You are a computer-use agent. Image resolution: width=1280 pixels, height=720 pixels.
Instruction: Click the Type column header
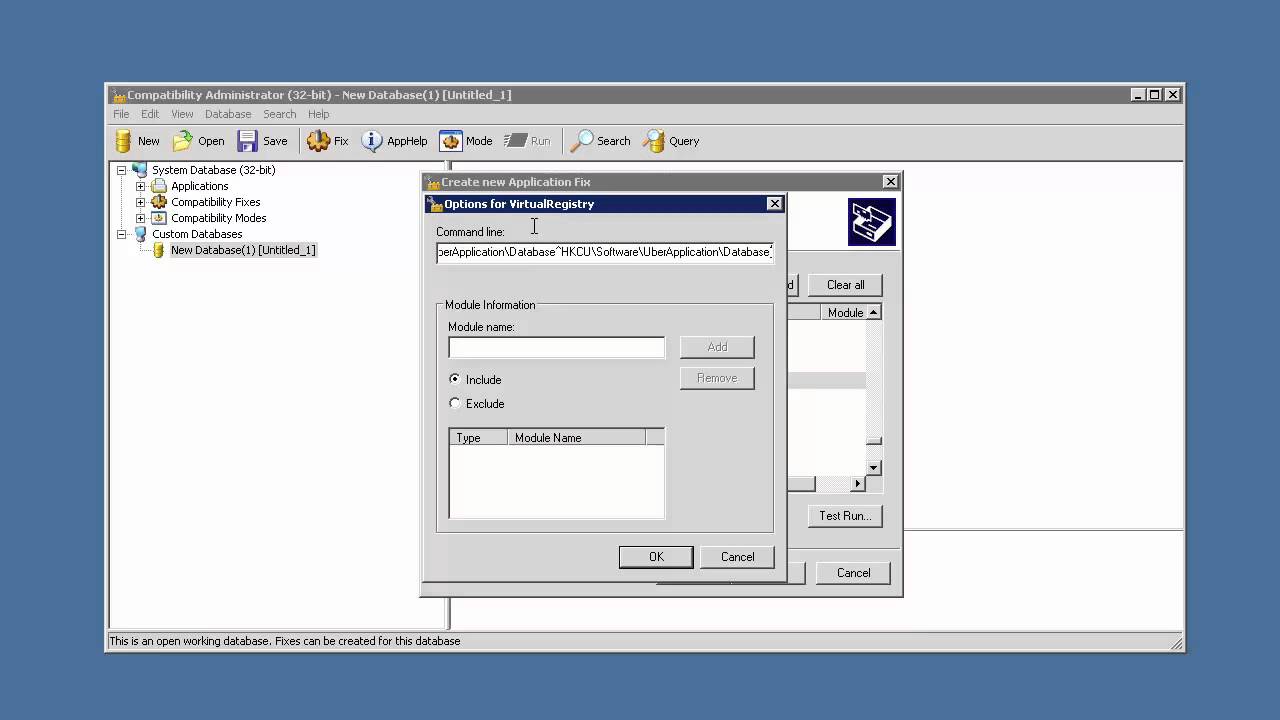tap(478, 438)
